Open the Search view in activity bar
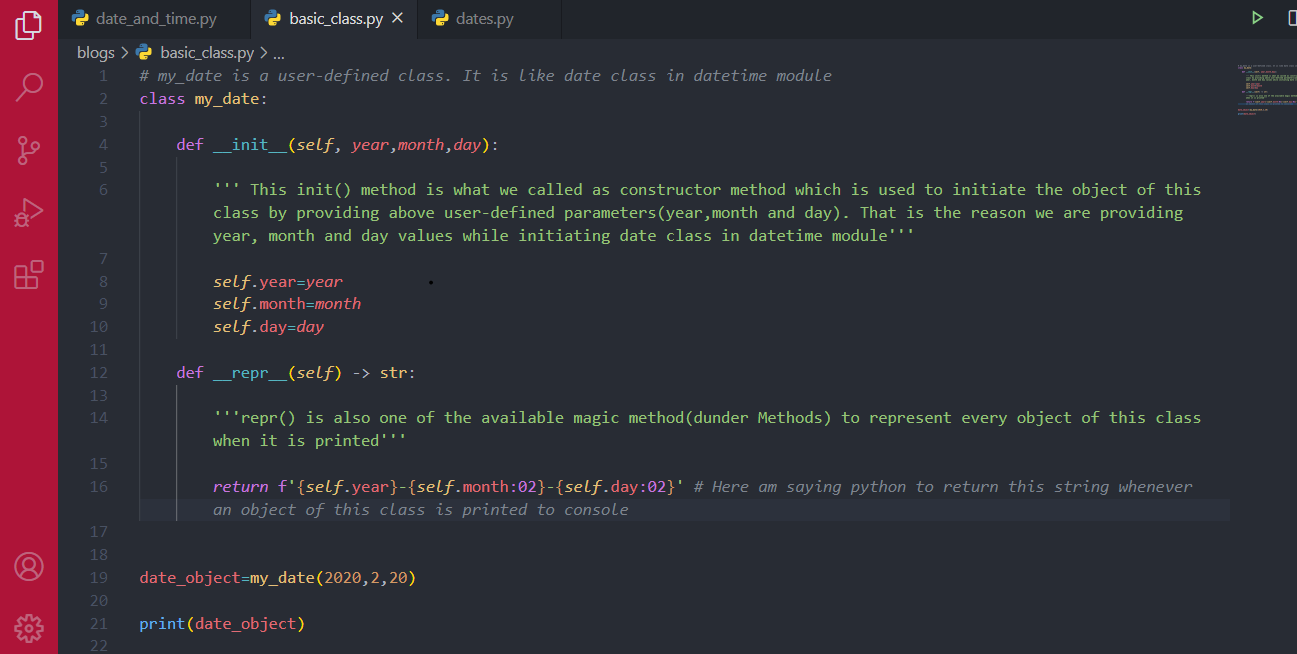Image resolution: width=1297 pixels, height=654 pixels. pos(29,87)
